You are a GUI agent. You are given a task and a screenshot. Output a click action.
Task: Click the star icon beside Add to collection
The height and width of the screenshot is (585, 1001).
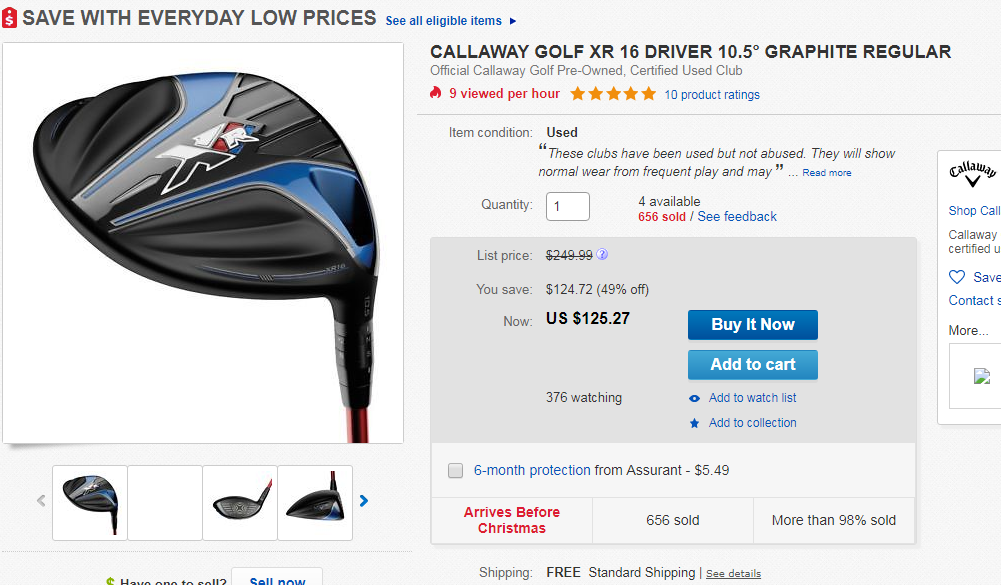click(695, 423)
